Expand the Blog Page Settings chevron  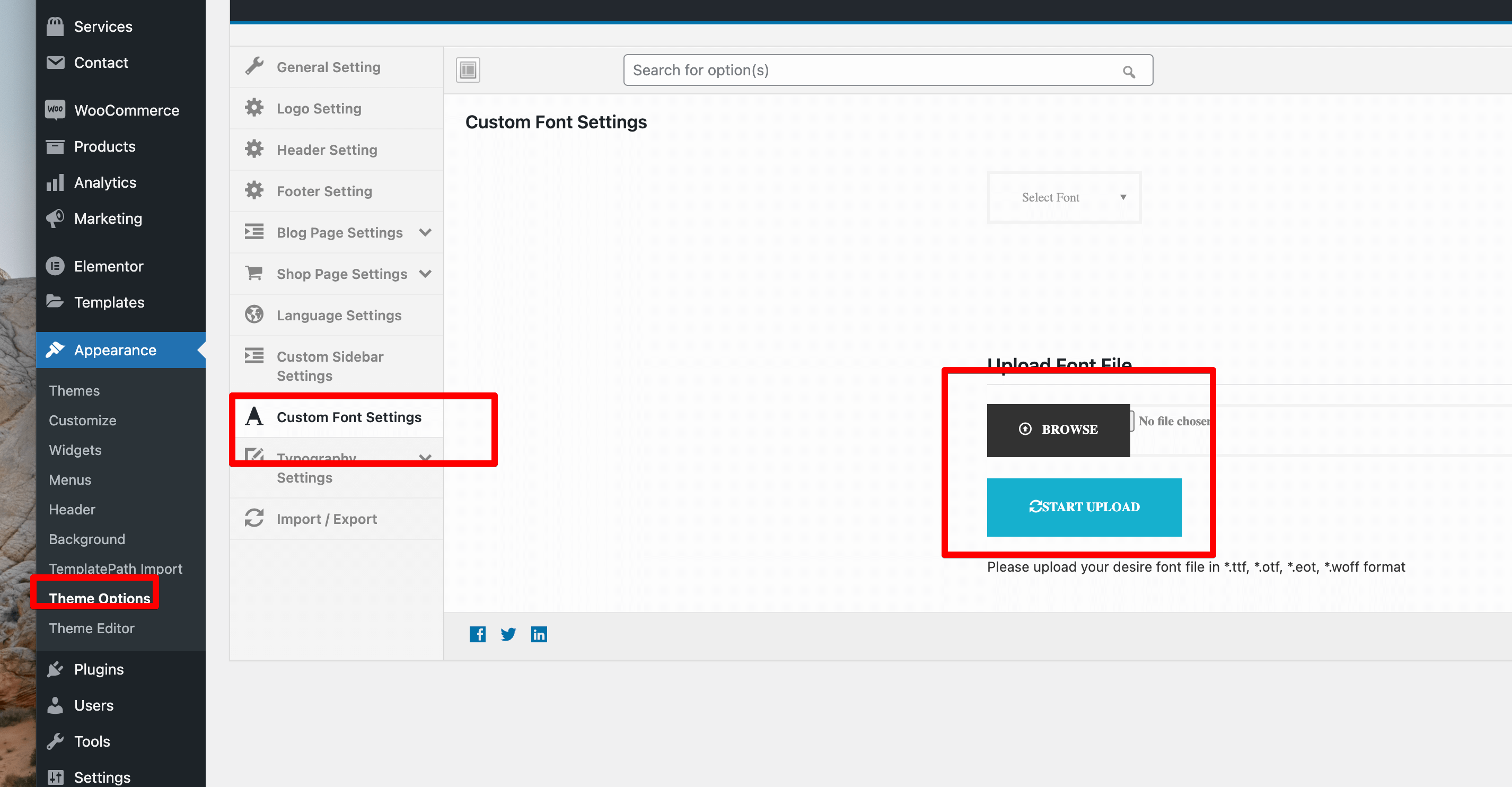426,233
